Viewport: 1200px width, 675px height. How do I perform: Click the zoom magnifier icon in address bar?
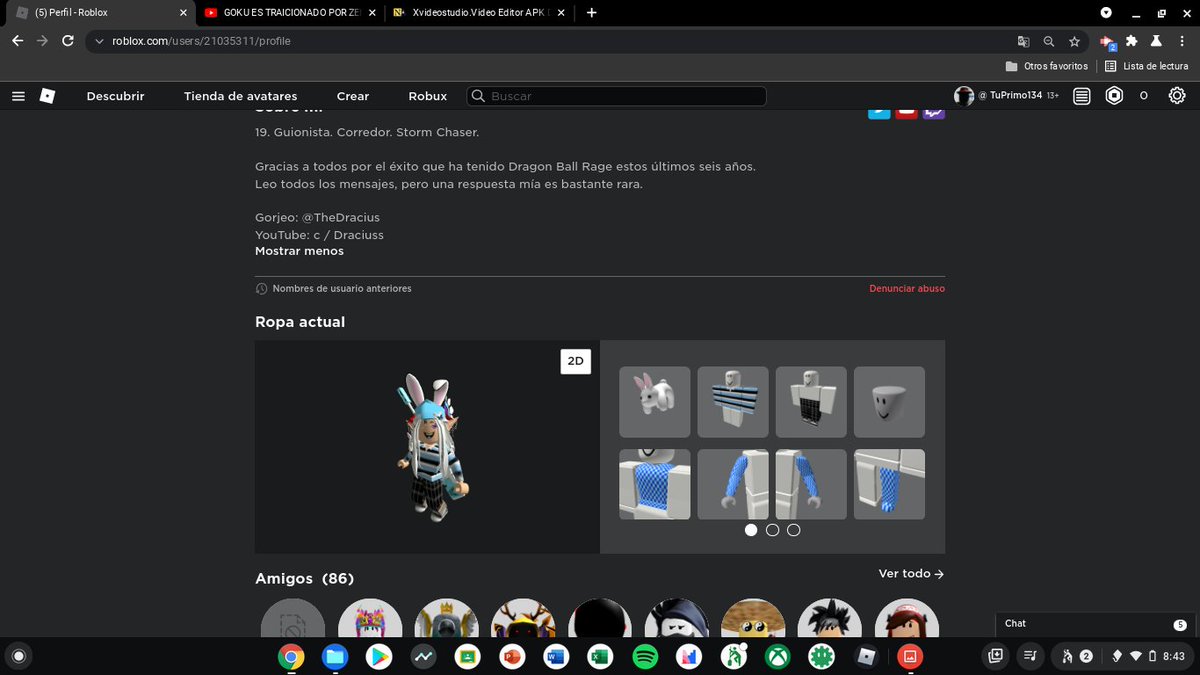(x=1049, y=41)
